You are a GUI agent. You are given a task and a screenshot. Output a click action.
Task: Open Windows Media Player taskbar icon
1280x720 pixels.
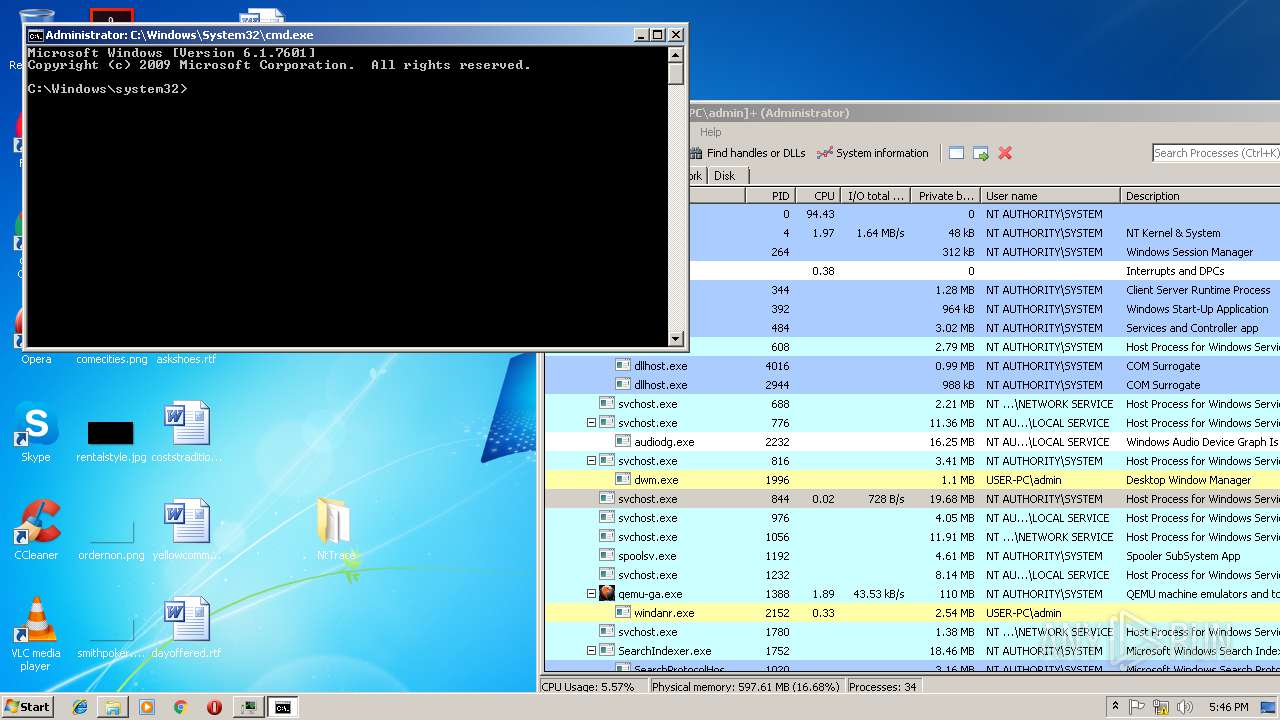(147, 707)
